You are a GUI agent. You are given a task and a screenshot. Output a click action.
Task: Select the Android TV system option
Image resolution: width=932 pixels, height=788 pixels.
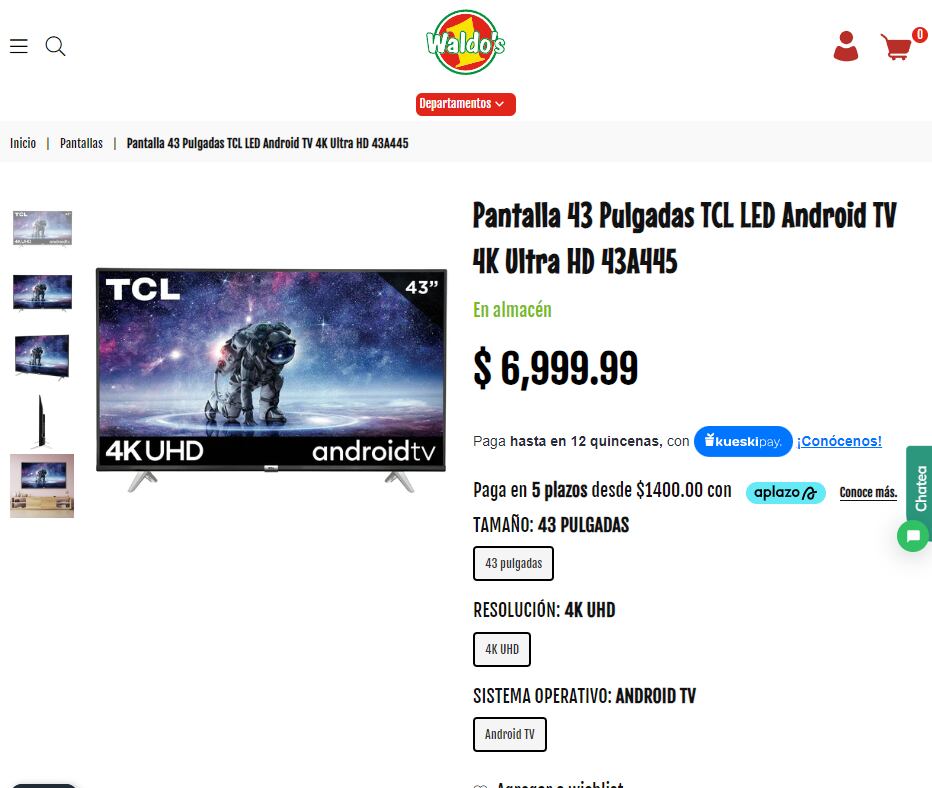(x=510, y=735)
